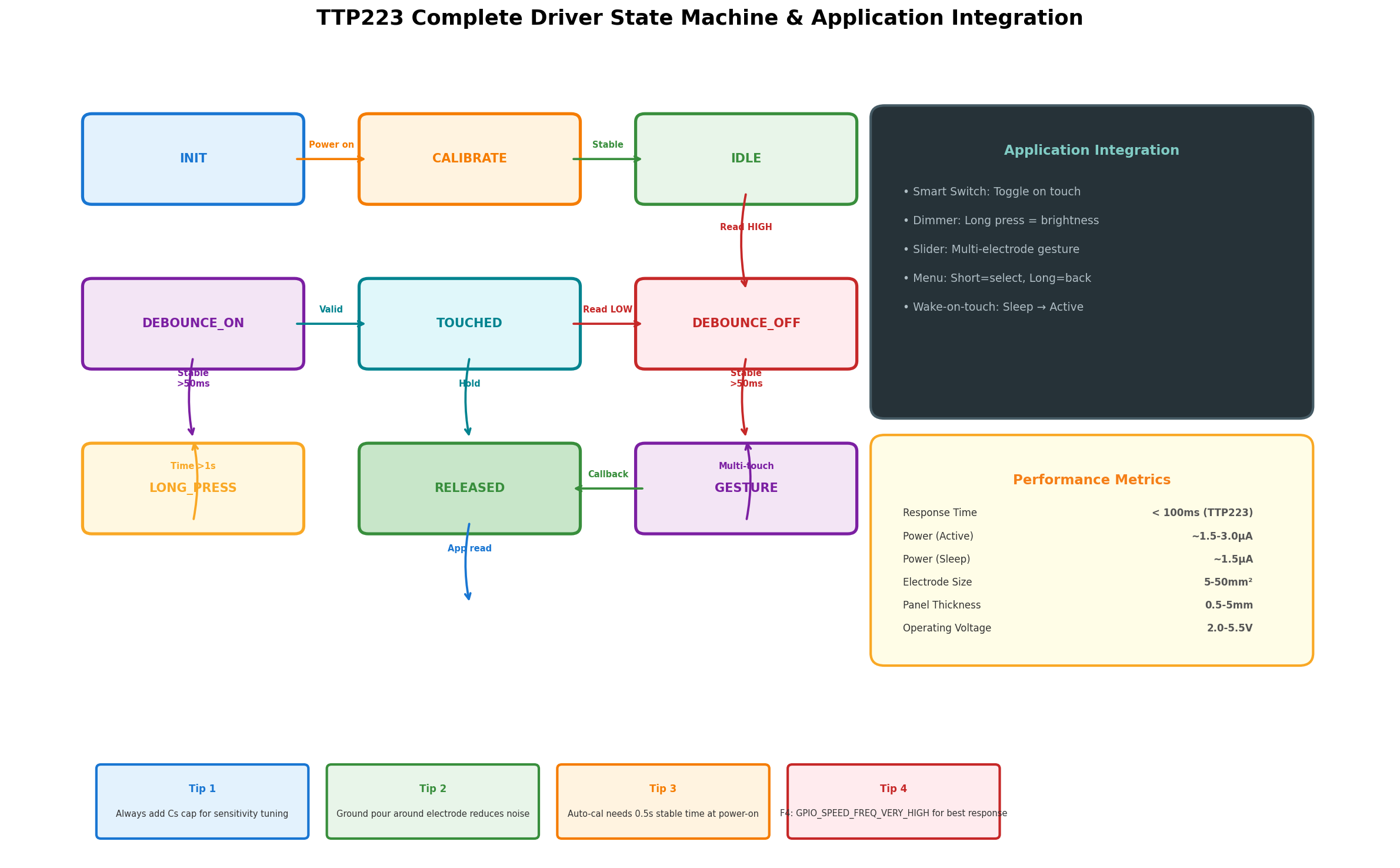Click 'F4: GPIO_SPEED_FREQ_VERY_HIGH' tip text
The image size is (1400, 868).
coord(894,813)
